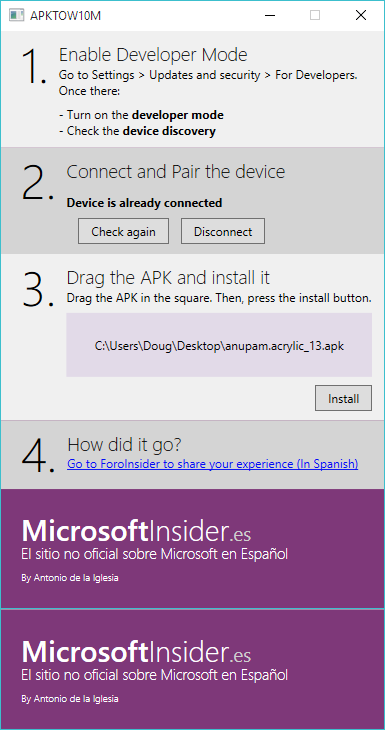Click the large step number 2
Screen dimensions: 385x730
point(38,183)
